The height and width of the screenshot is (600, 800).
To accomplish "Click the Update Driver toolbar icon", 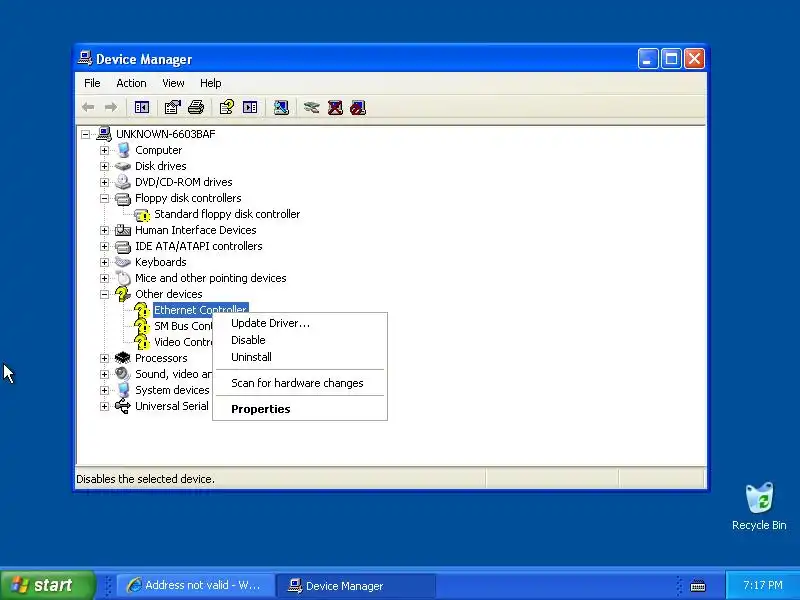I will 312,107.
